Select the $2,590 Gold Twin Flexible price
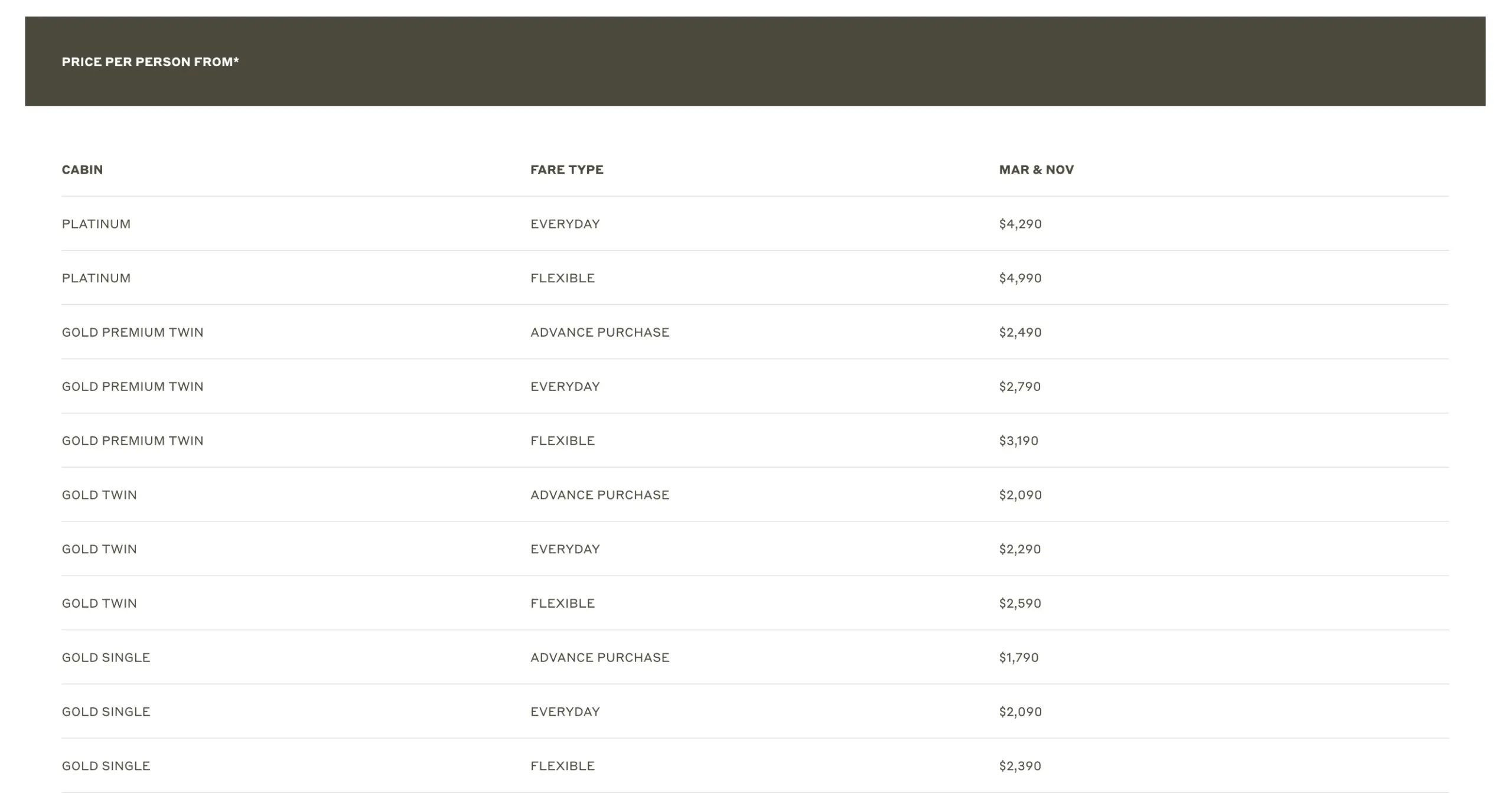The width and height of the screenshot is (1512, 809). click(1019, 604)
